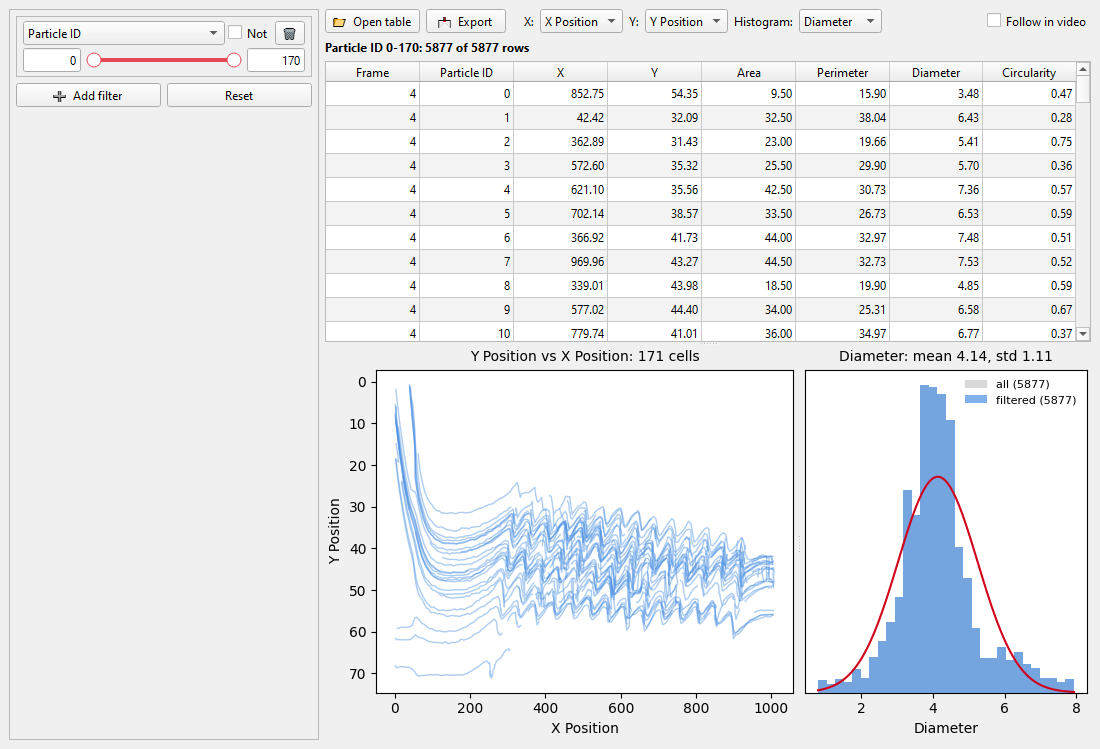Click the Circularity column header
This screenshot has width=1100, height=749.
[x=1029, y=72]
